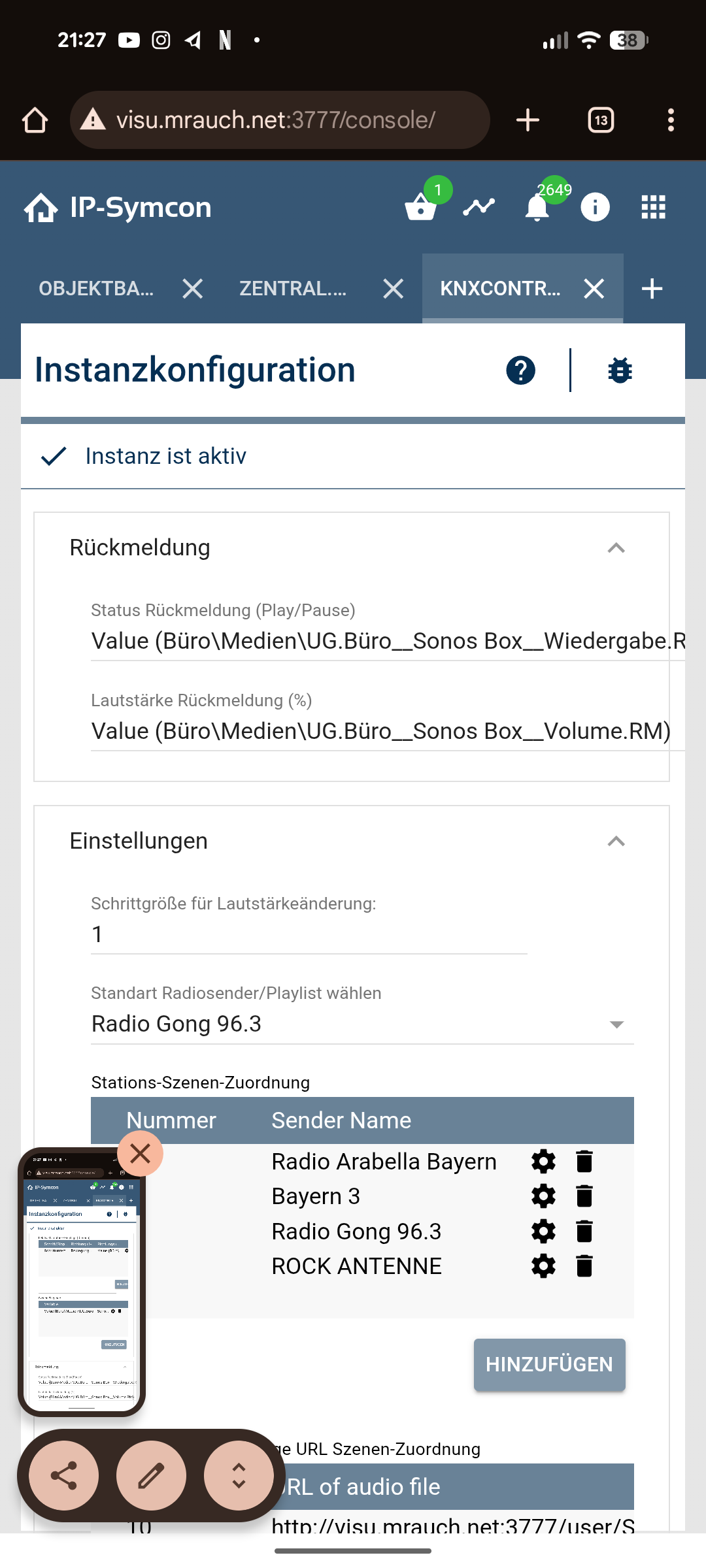Open help for Instanzkonfiguration
706x1568 pixels.
pyautogui.click(x=520, y=370)
